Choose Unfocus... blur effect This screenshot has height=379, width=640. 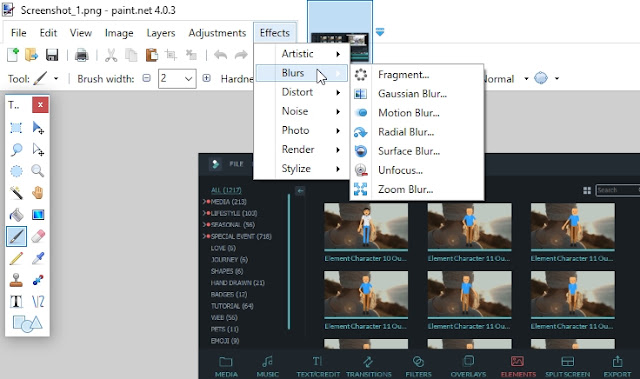click(x=417, y=171)
